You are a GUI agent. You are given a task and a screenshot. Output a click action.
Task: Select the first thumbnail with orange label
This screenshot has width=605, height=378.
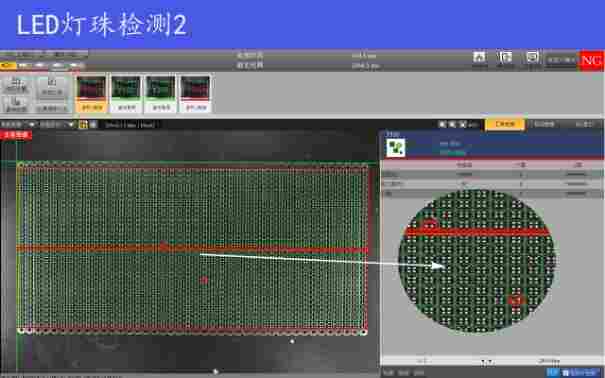point(91,94)
